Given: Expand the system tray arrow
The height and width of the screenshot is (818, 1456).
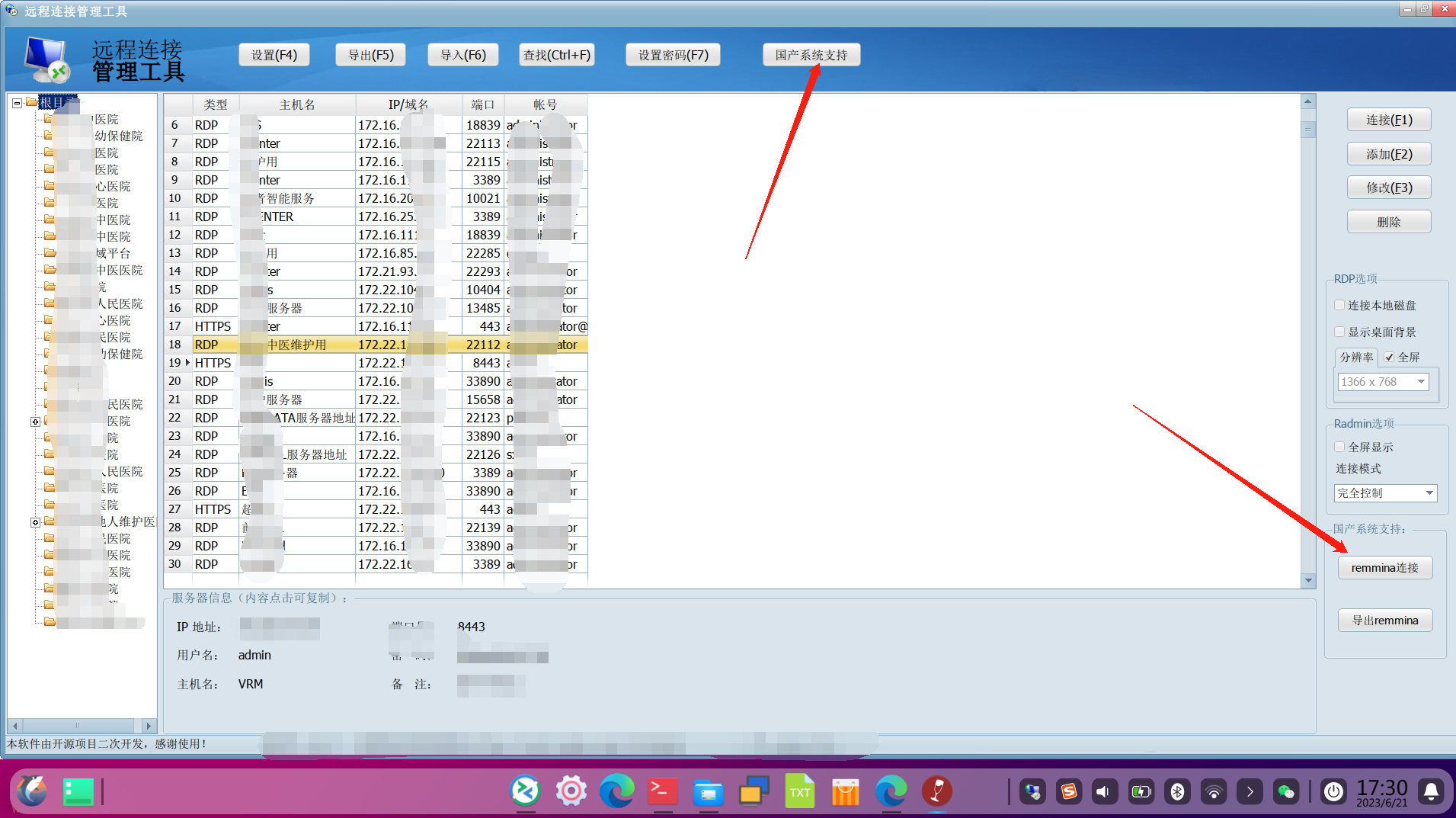Looking at the screenshot, I should point(1250,792).
